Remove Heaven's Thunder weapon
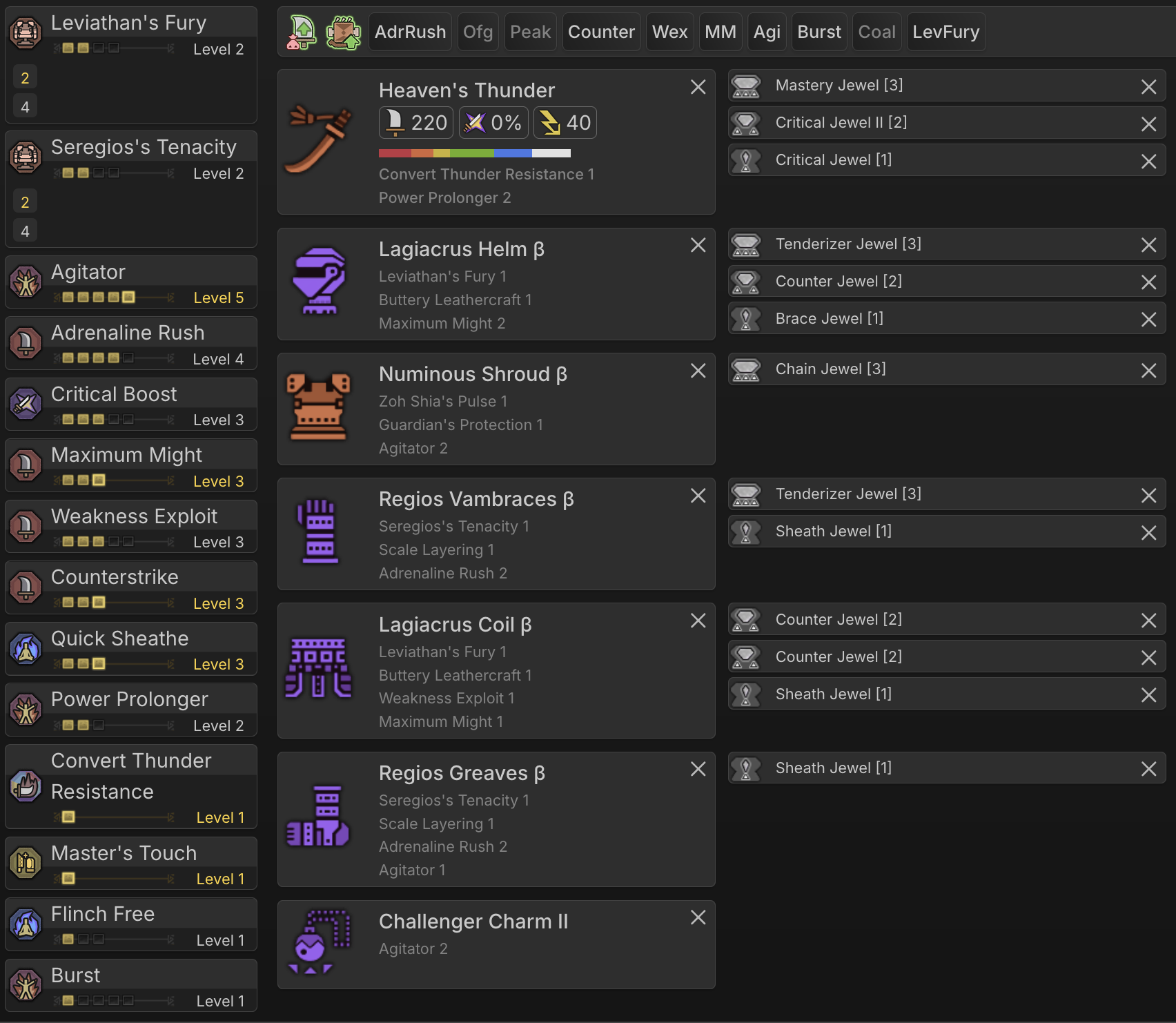Screen dimensions: 1176x1023 (698, 87)
